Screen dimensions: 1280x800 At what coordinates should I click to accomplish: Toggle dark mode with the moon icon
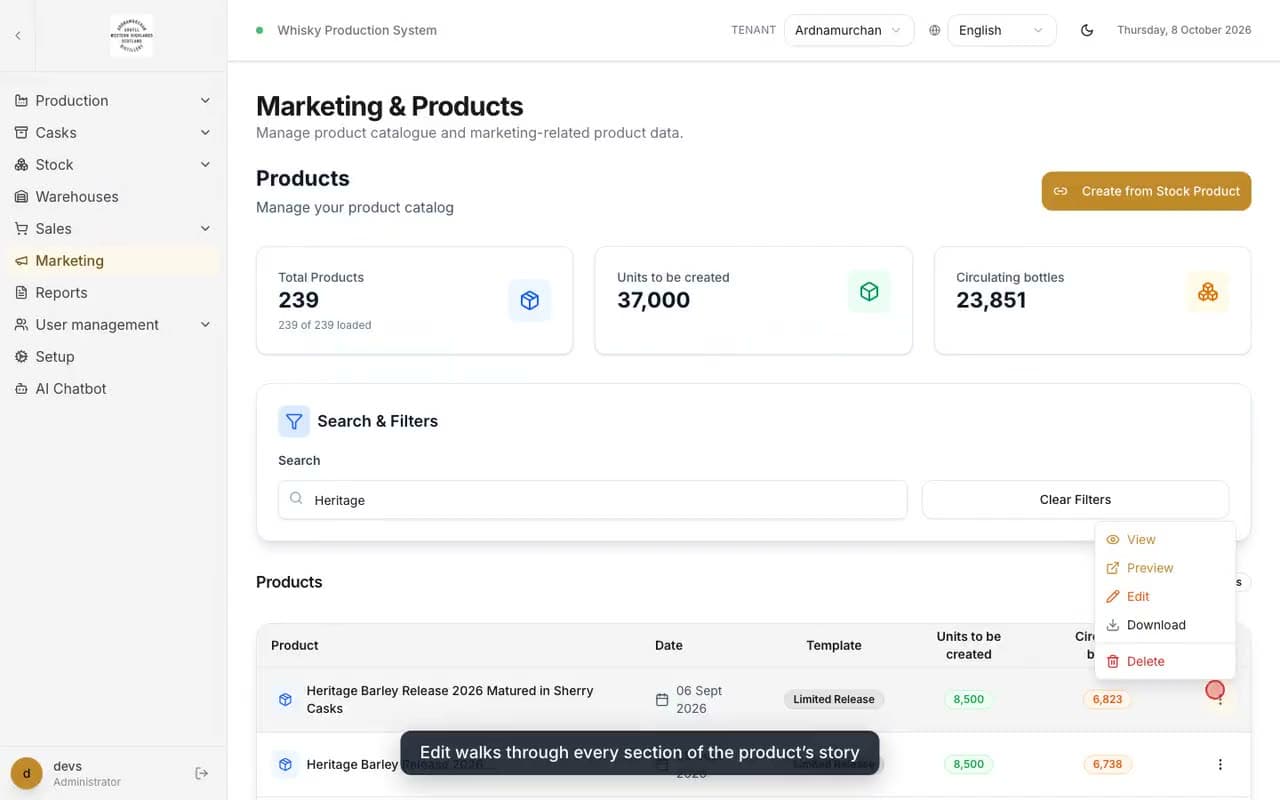click(1087, 30)
